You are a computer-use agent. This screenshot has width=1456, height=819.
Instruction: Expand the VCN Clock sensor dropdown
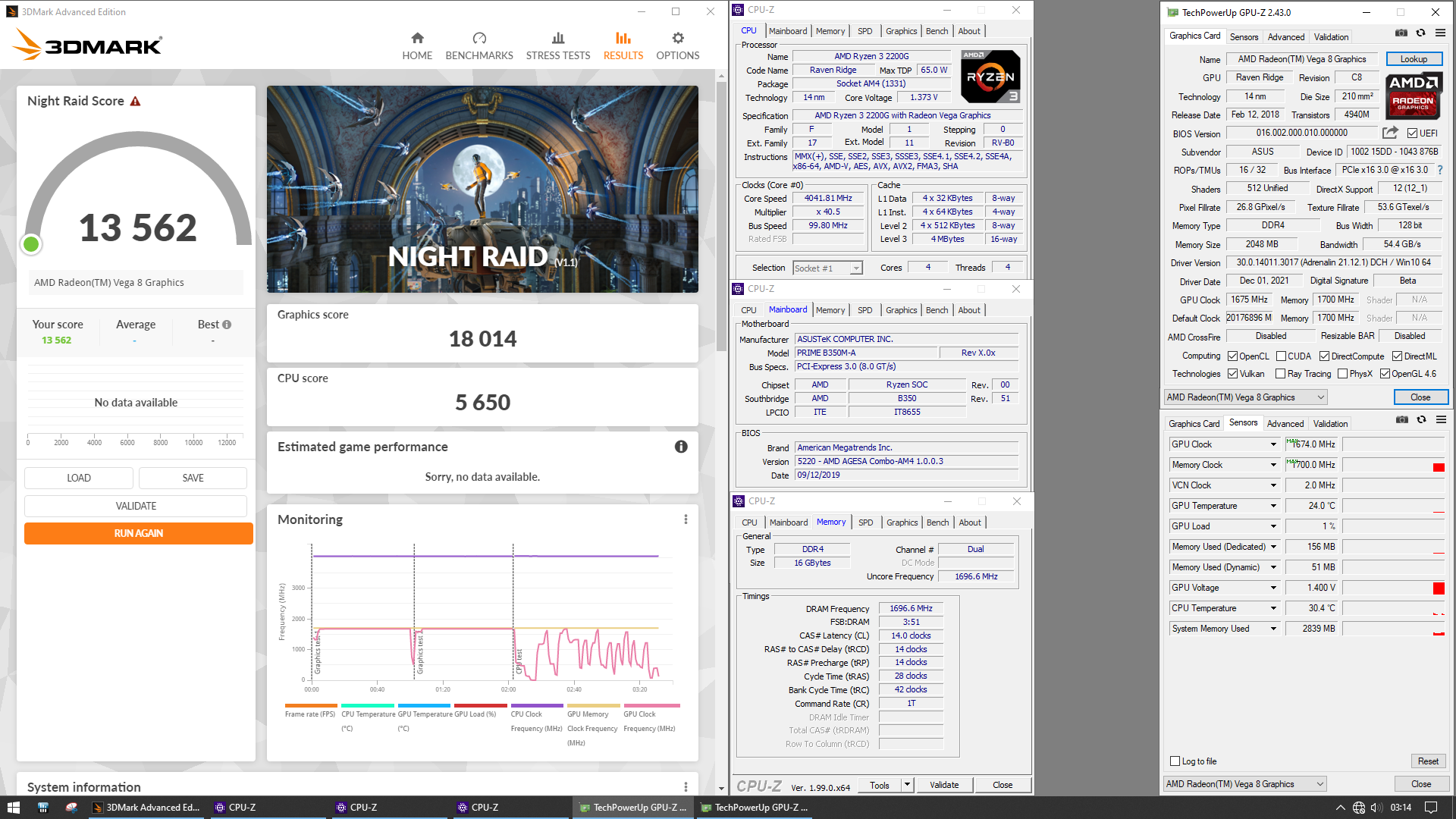tap(1273, 485)
